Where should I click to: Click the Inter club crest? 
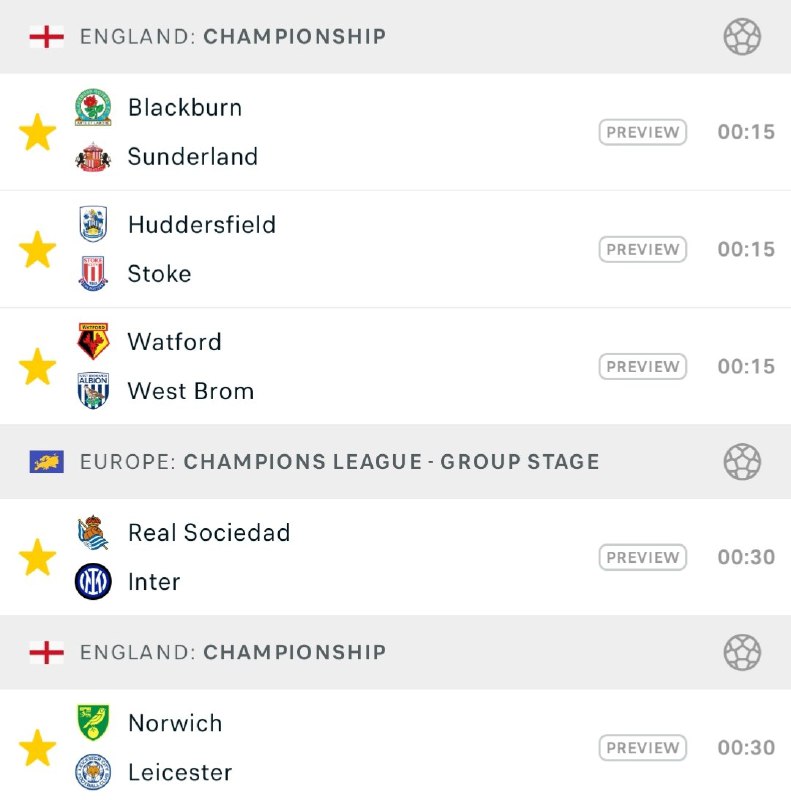(93, 582)
